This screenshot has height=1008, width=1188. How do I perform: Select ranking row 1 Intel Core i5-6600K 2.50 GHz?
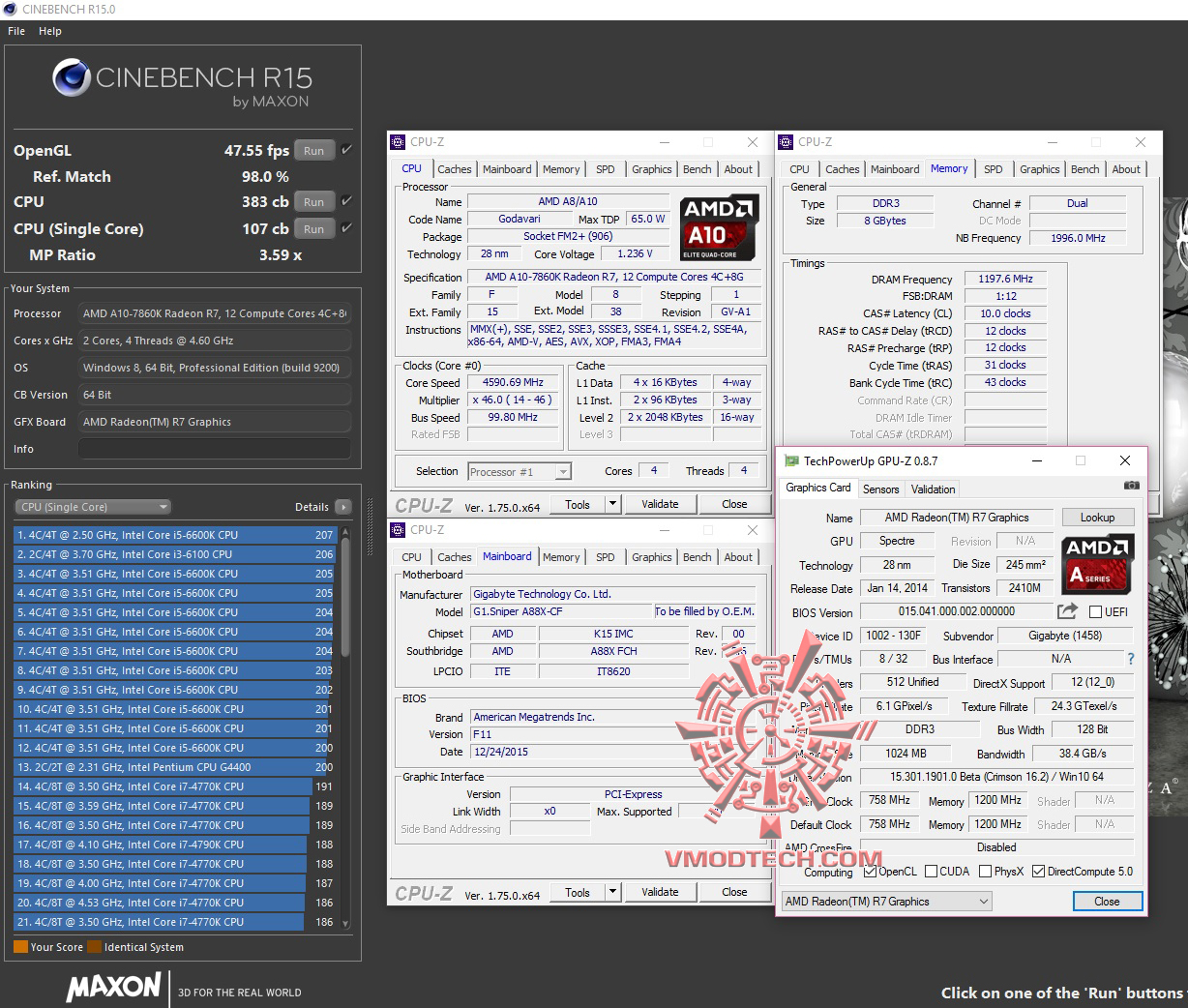(x=174, y=535)
